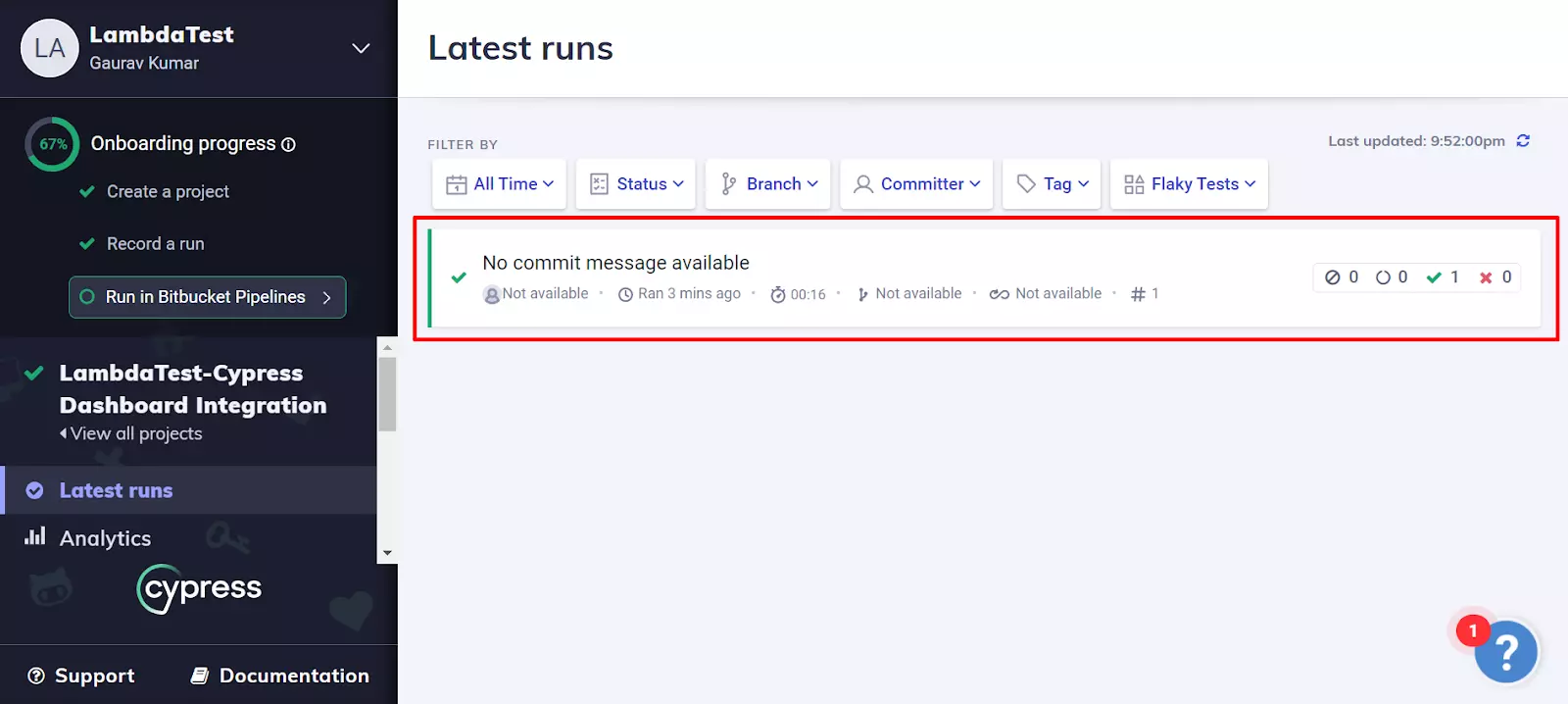This screenshot has width=1568, height=704.
Task: Open the View all projects link
Action: point(135,433)
